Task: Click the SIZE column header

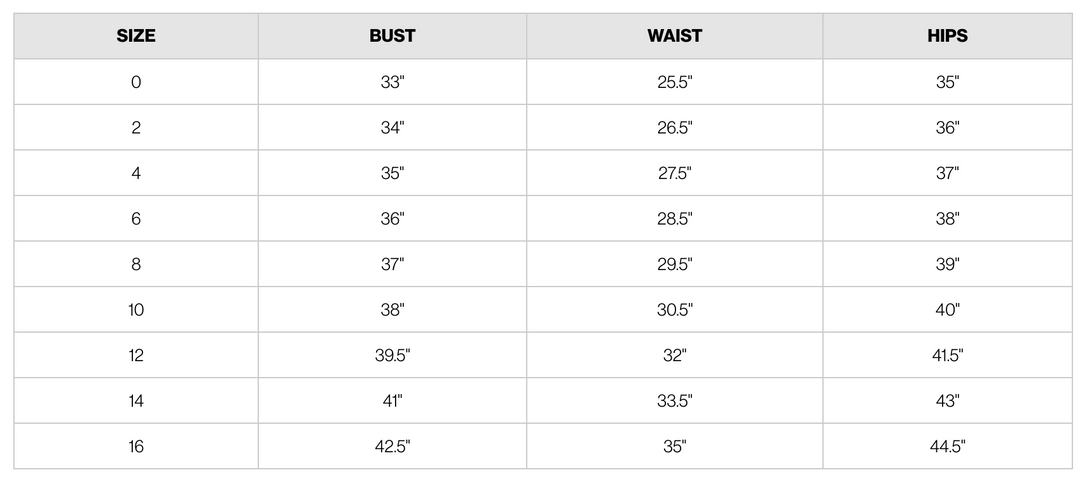Action: coord(136,36)
